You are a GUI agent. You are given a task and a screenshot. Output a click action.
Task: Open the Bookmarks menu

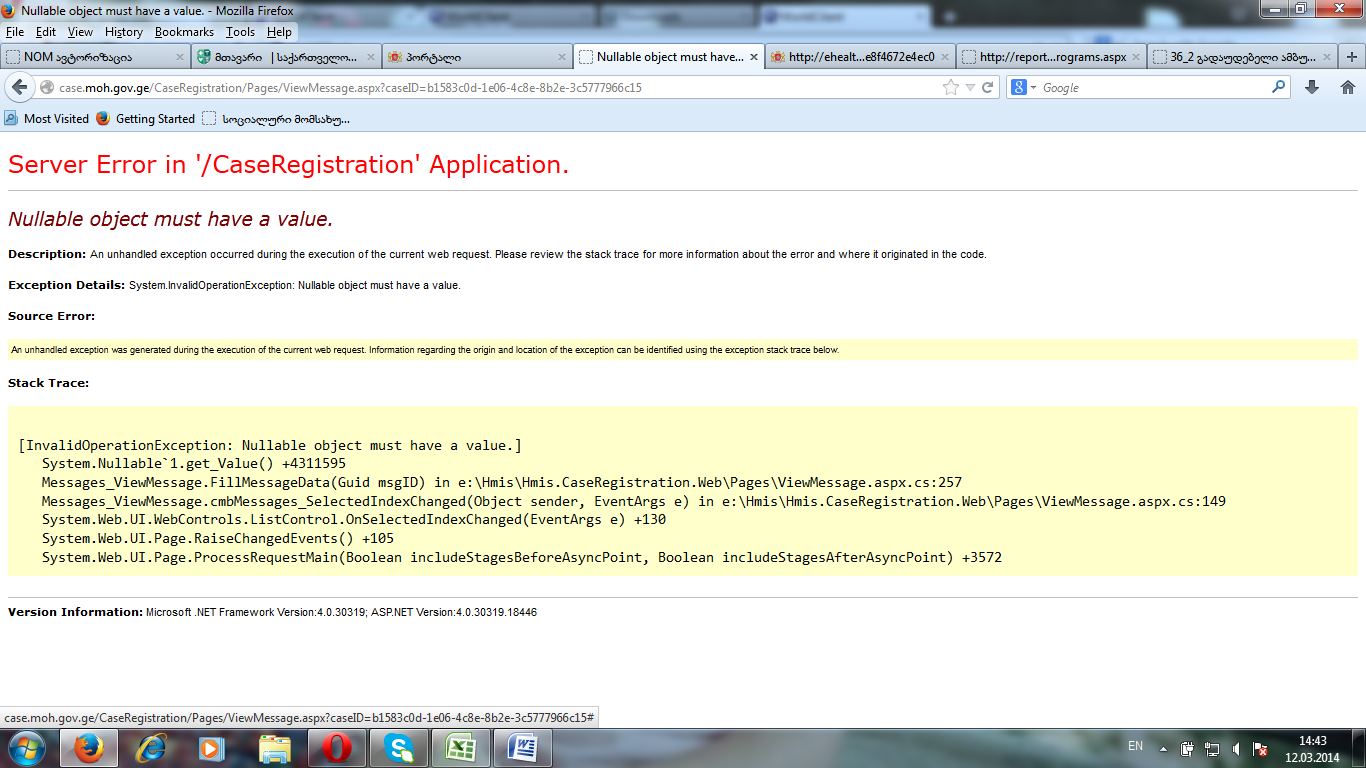click(184, 32)
